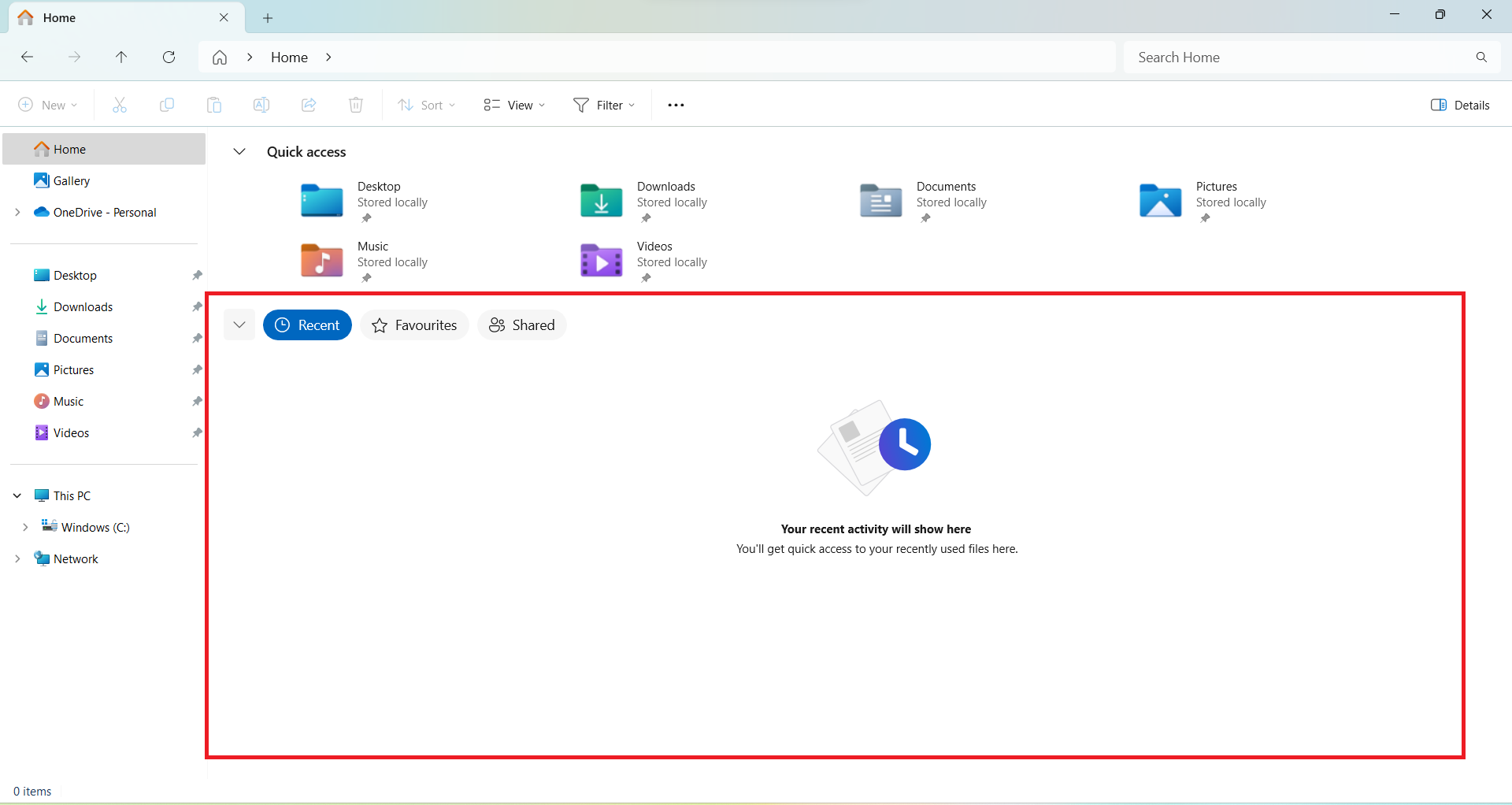Collapse the Quick access section
1512x805 pixels.
239,151
